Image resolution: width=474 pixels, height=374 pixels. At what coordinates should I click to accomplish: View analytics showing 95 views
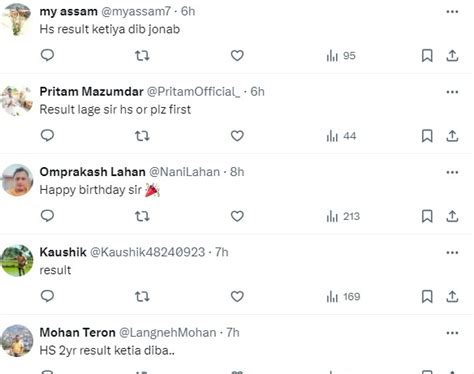coord(341,56)
